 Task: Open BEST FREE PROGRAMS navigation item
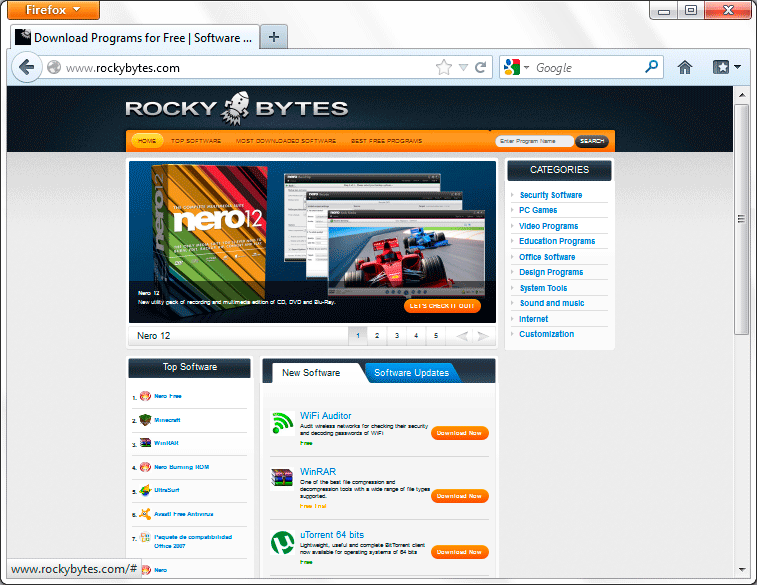386,141
